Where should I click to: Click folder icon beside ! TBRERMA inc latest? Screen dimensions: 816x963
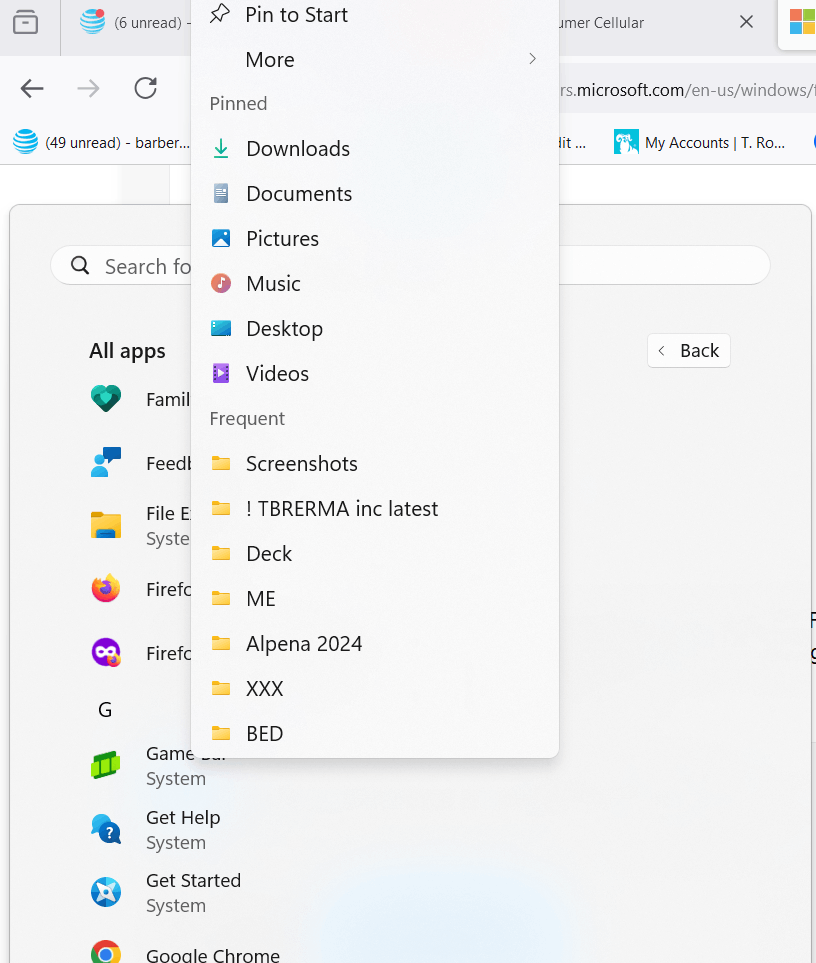221,509
